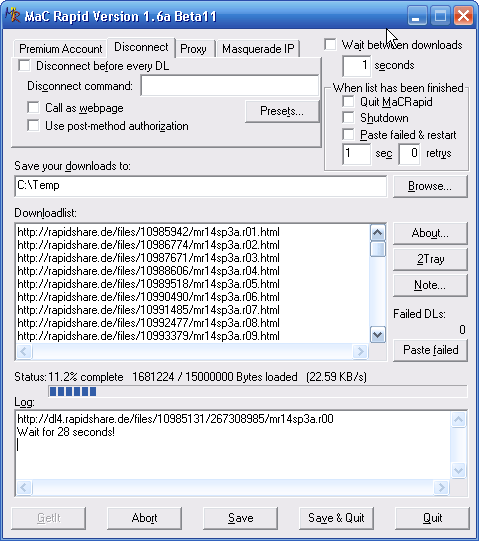Click the 11.2% complete status text
Image resolution: width=479 pixels, height=541 pixels.
point(86,377)
